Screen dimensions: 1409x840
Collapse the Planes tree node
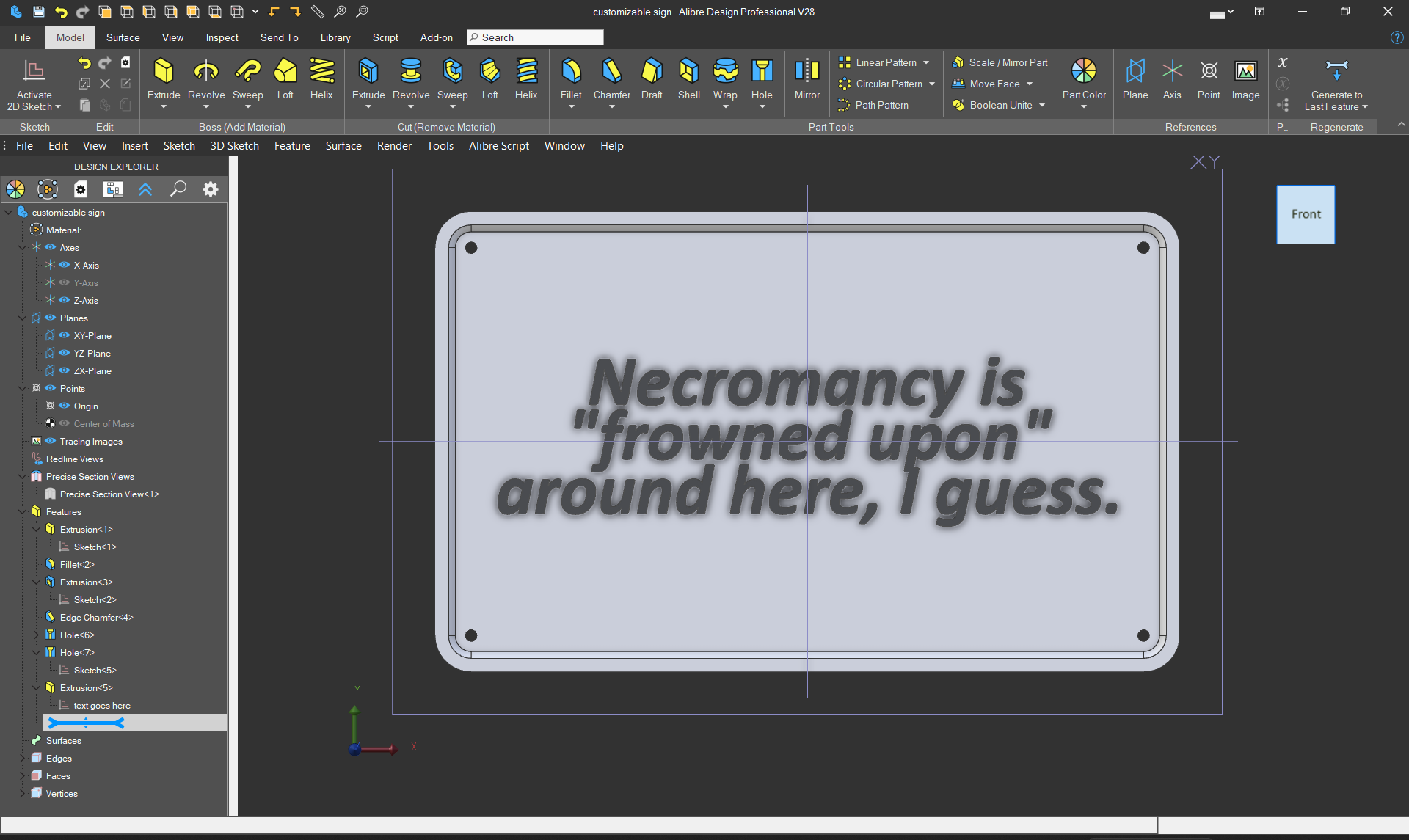tap(22, 318)
